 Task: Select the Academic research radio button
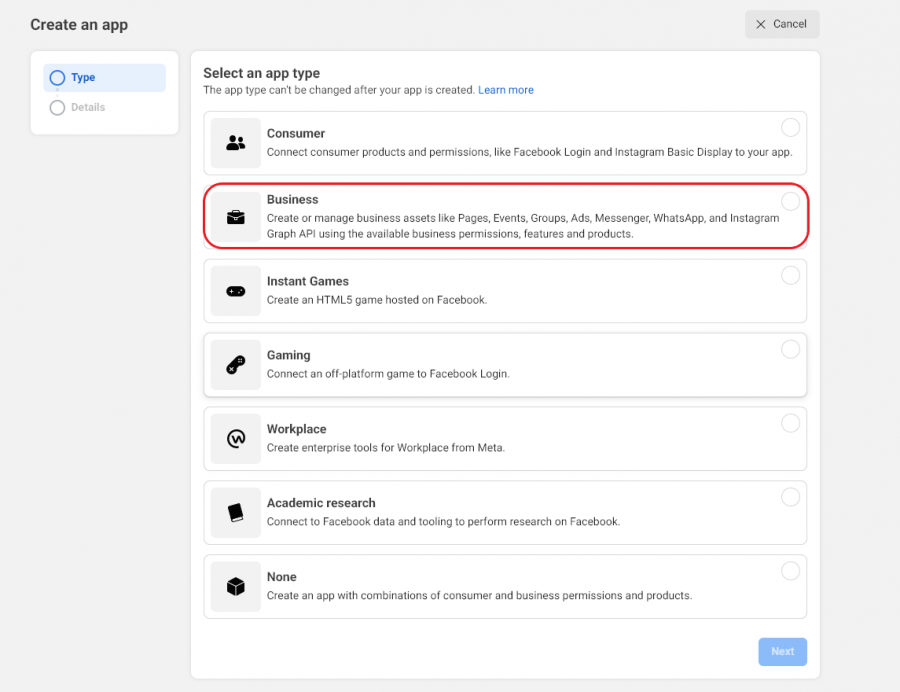[x=790, y=497]
